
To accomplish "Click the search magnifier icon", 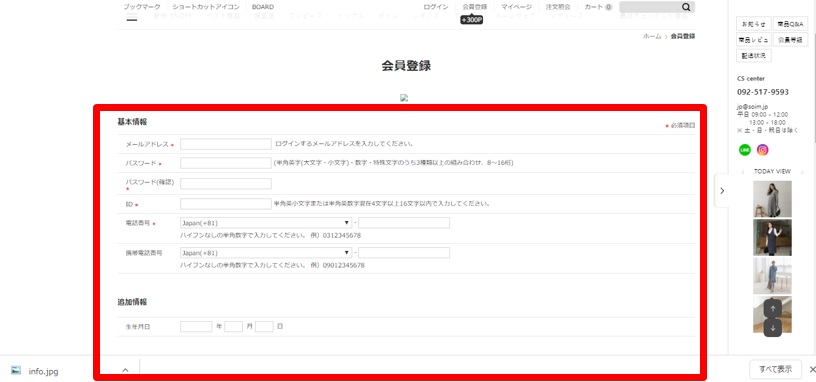I will pyautogui.click(x=686, y=7).
